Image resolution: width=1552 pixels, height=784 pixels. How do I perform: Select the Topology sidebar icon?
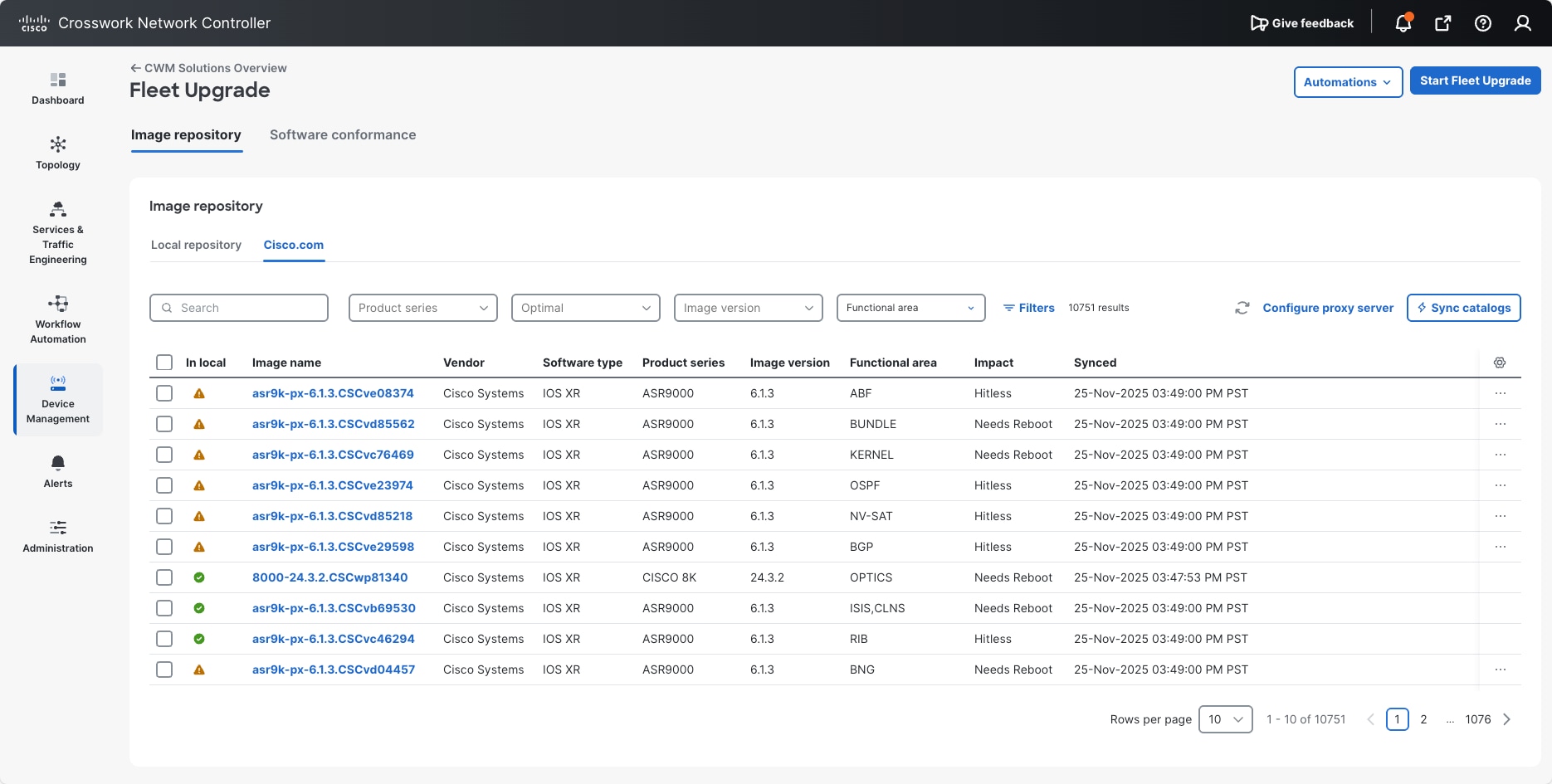click(x=57, y=153)
